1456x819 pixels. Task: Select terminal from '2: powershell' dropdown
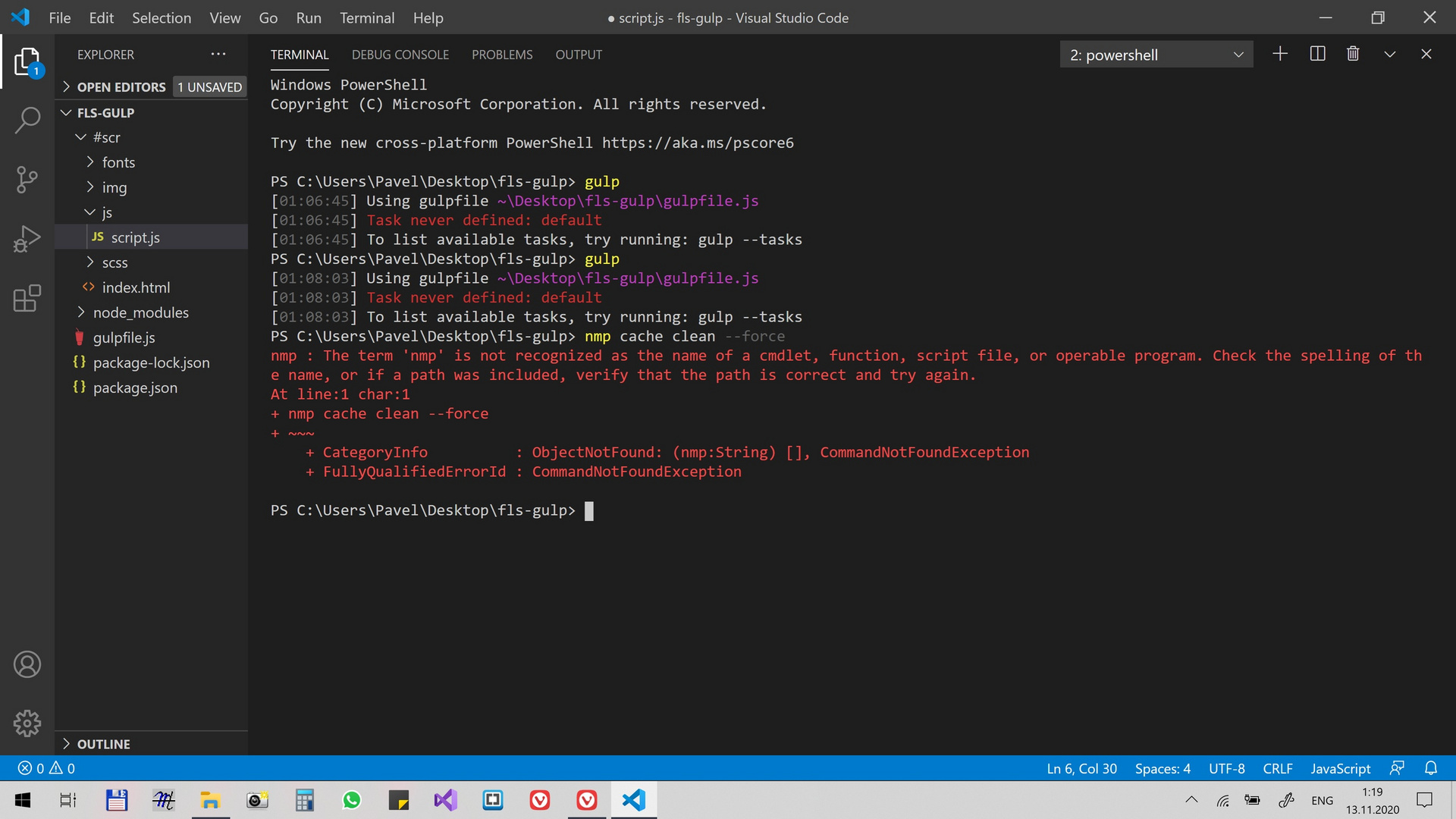tap(1156, 55)
